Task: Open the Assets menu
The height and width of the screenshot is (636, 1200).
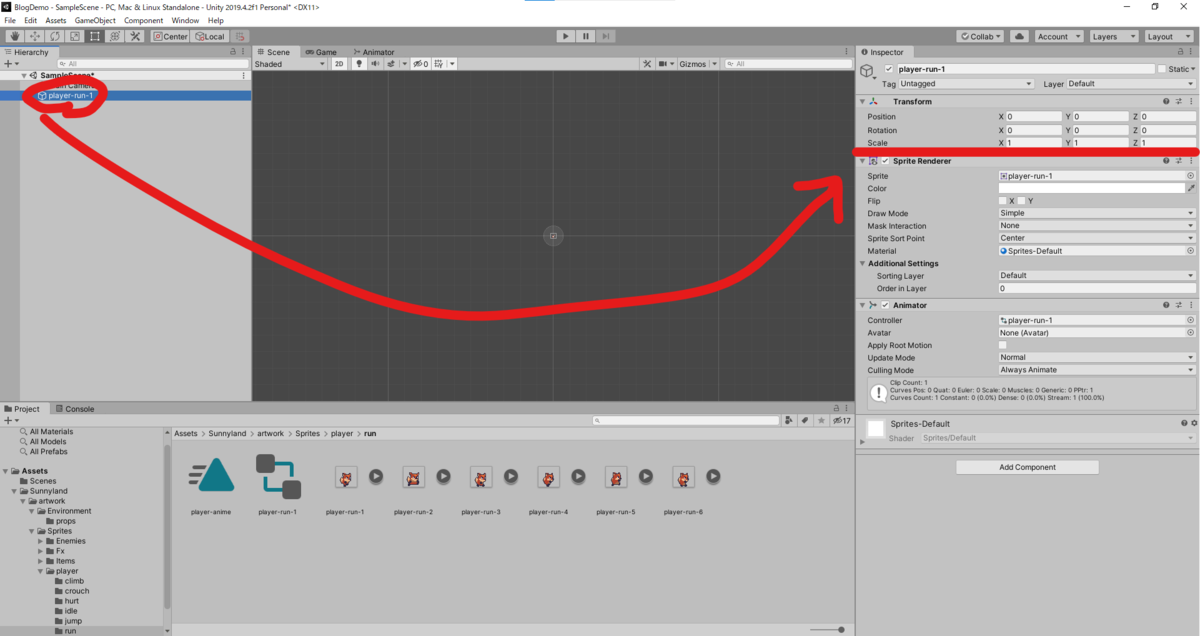Action: click(x=56, y=20)
